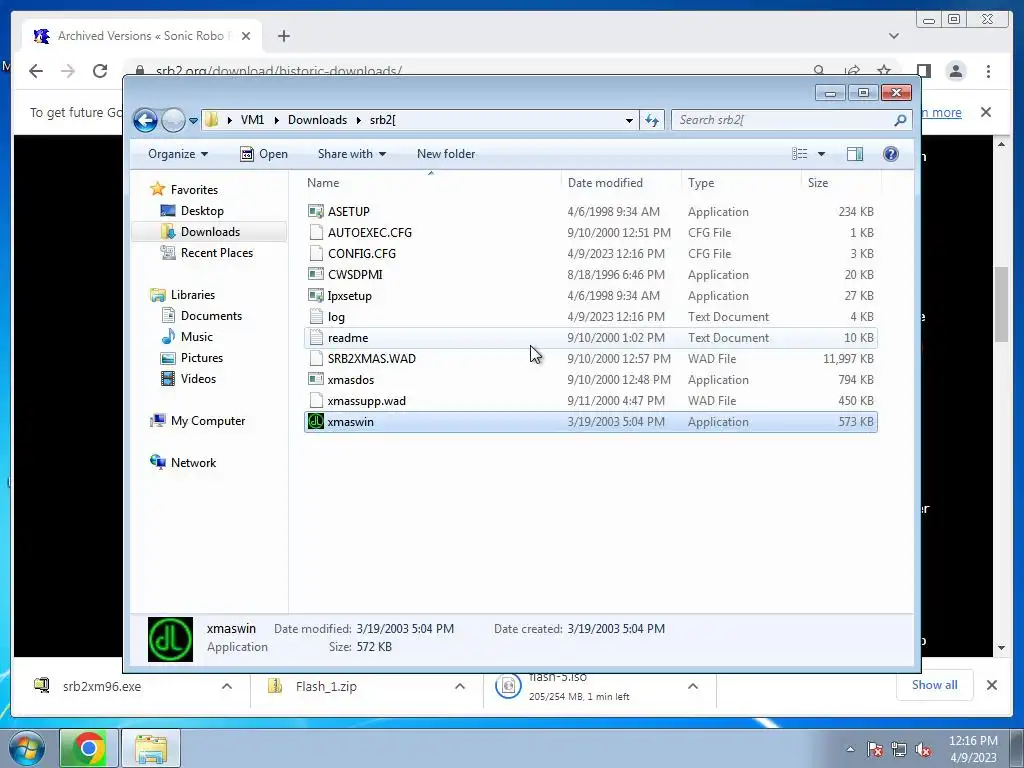This screenshot has width=1024, height=768.
Task: Reload the Chrome page
Action: pos(100,71)
